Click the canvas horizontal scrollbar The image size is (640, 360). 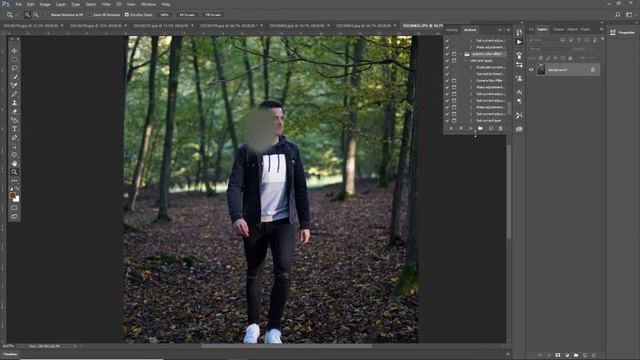(x=287, y=346)
